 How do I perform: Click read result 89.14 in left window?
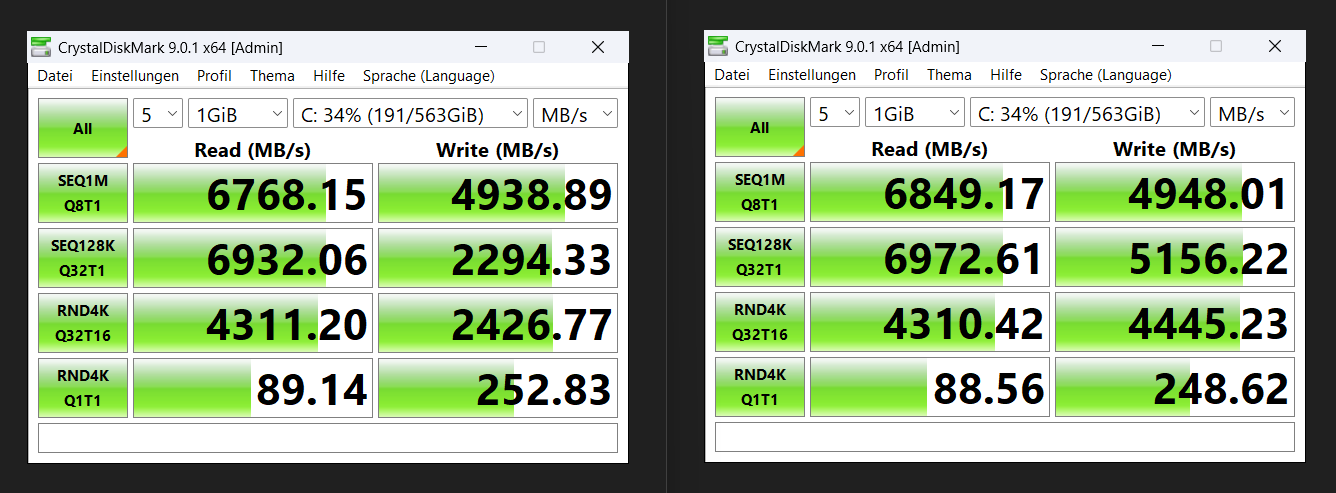point(253,388)
